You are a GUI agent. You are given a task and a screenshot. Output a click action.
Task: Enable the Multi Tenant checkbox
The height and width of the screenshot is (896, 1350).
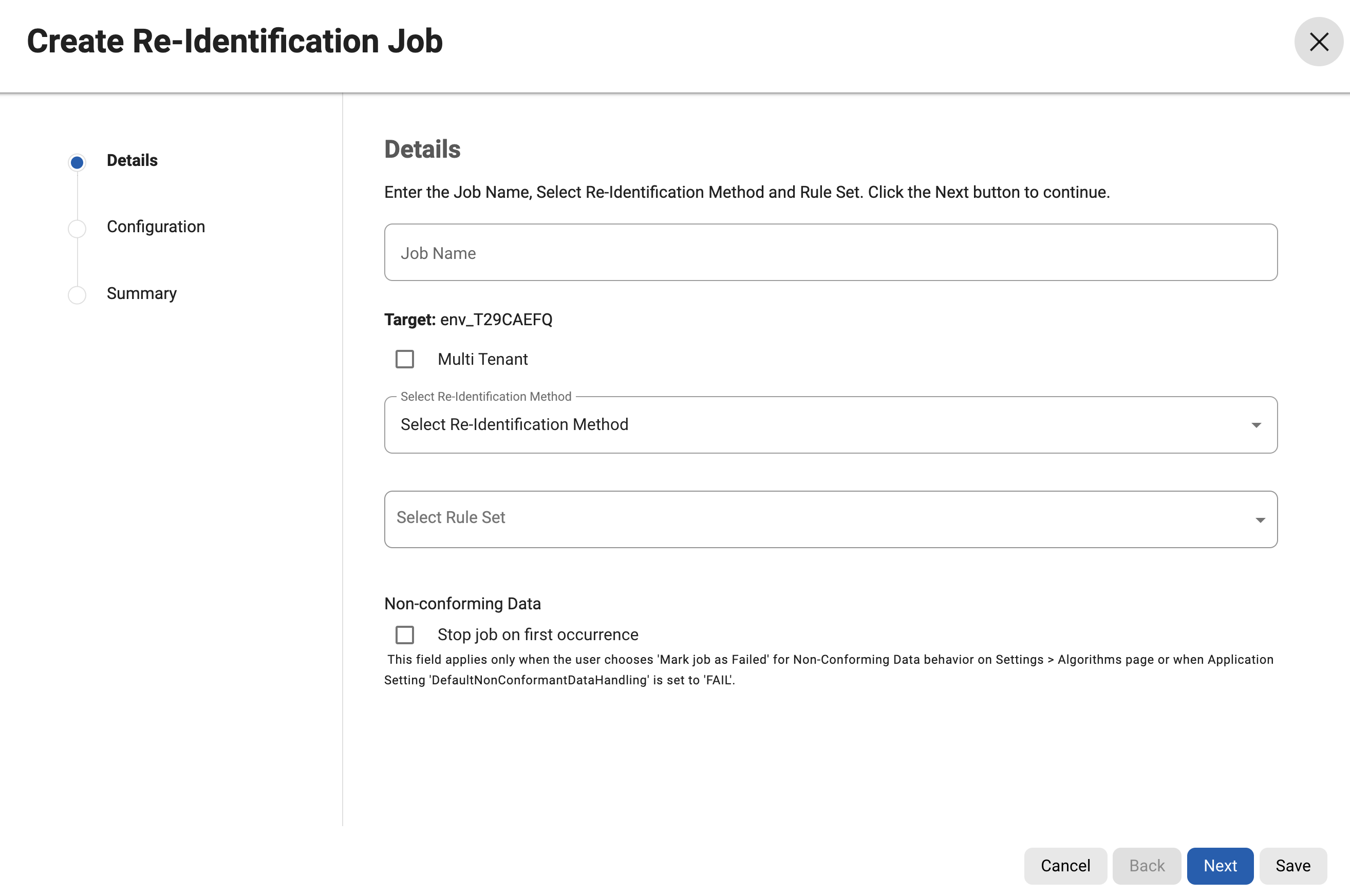coord(404,360)
